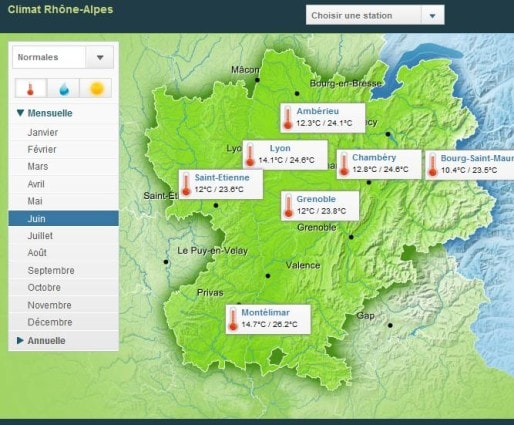514x425 pixels.
Task: Open the 'Choisir une station' dropdown arrow
Action: (433, 15)
